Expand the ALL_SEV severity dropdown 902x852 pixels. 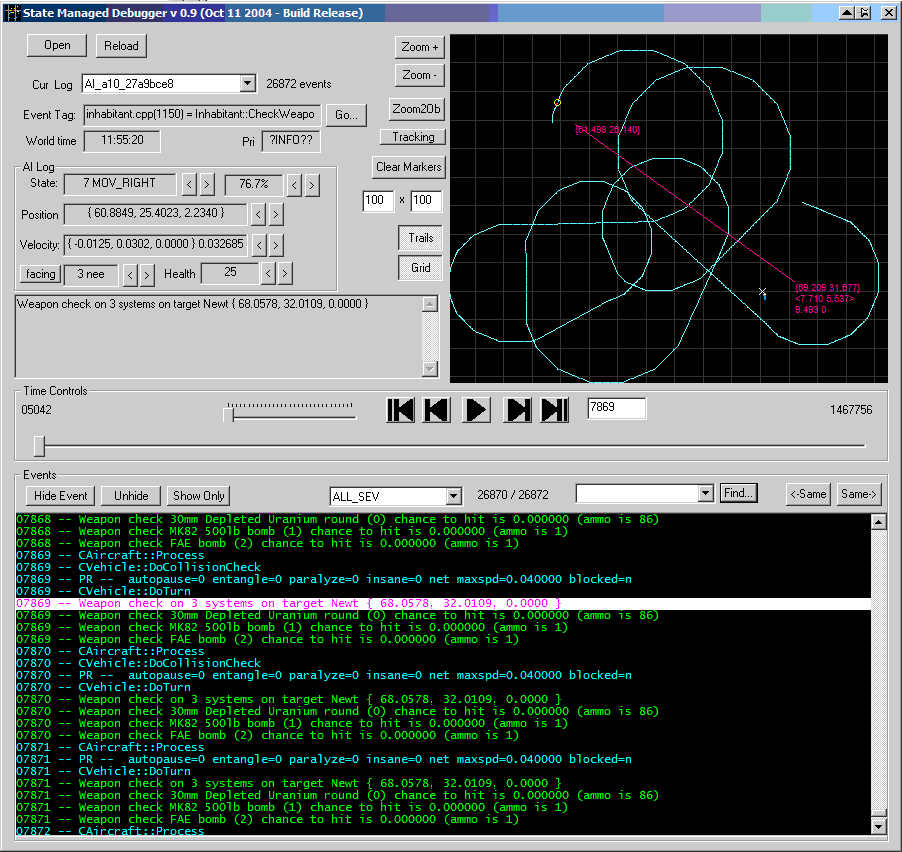click(x=453, y=496)
